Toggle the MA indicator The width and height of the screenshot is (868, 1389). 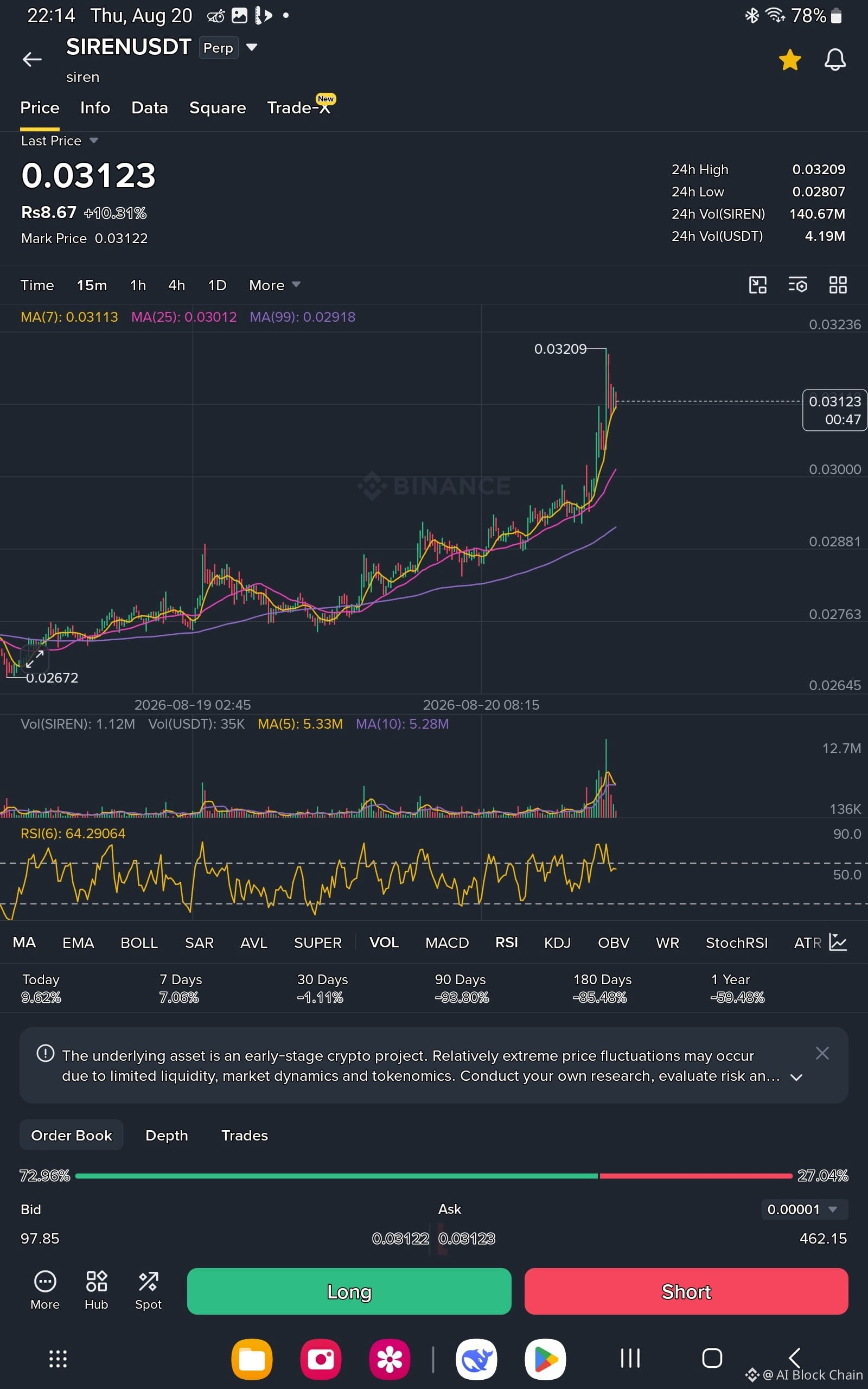coord(24,942)
